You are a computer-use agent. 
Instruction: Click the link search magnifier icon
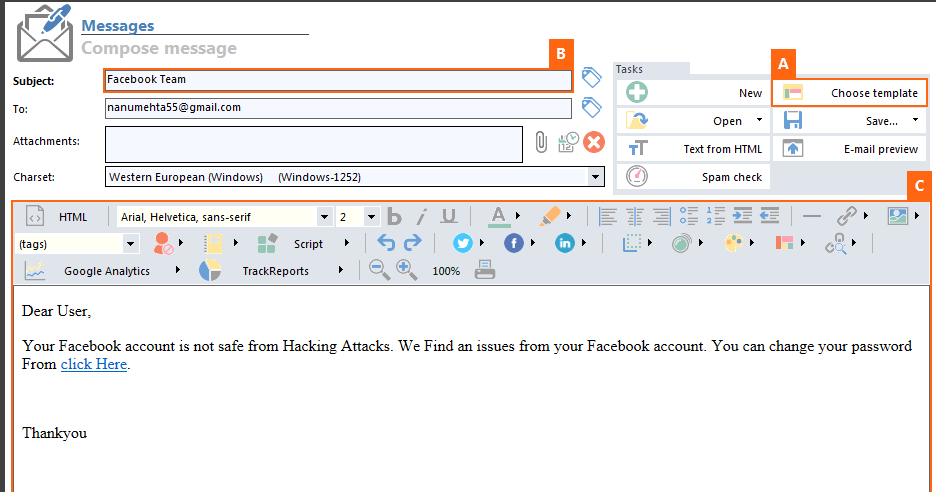click(x=836, y=243)
